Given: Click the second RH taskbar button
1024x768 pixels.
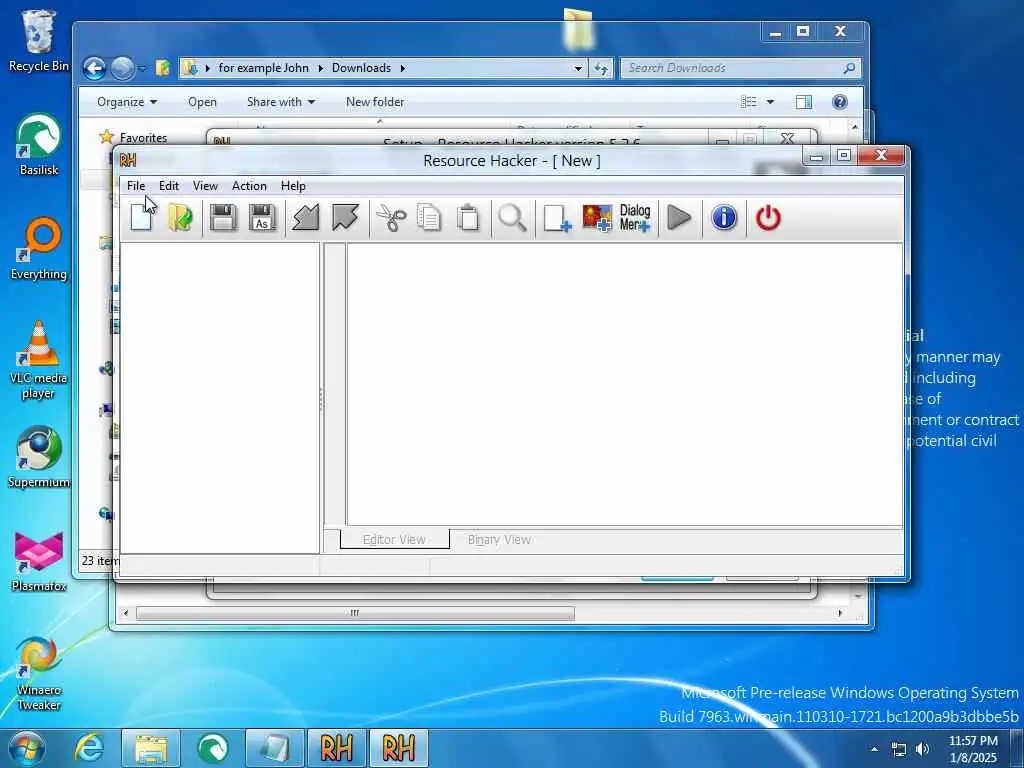Looking at the screenshot, I should click(398, 748).
